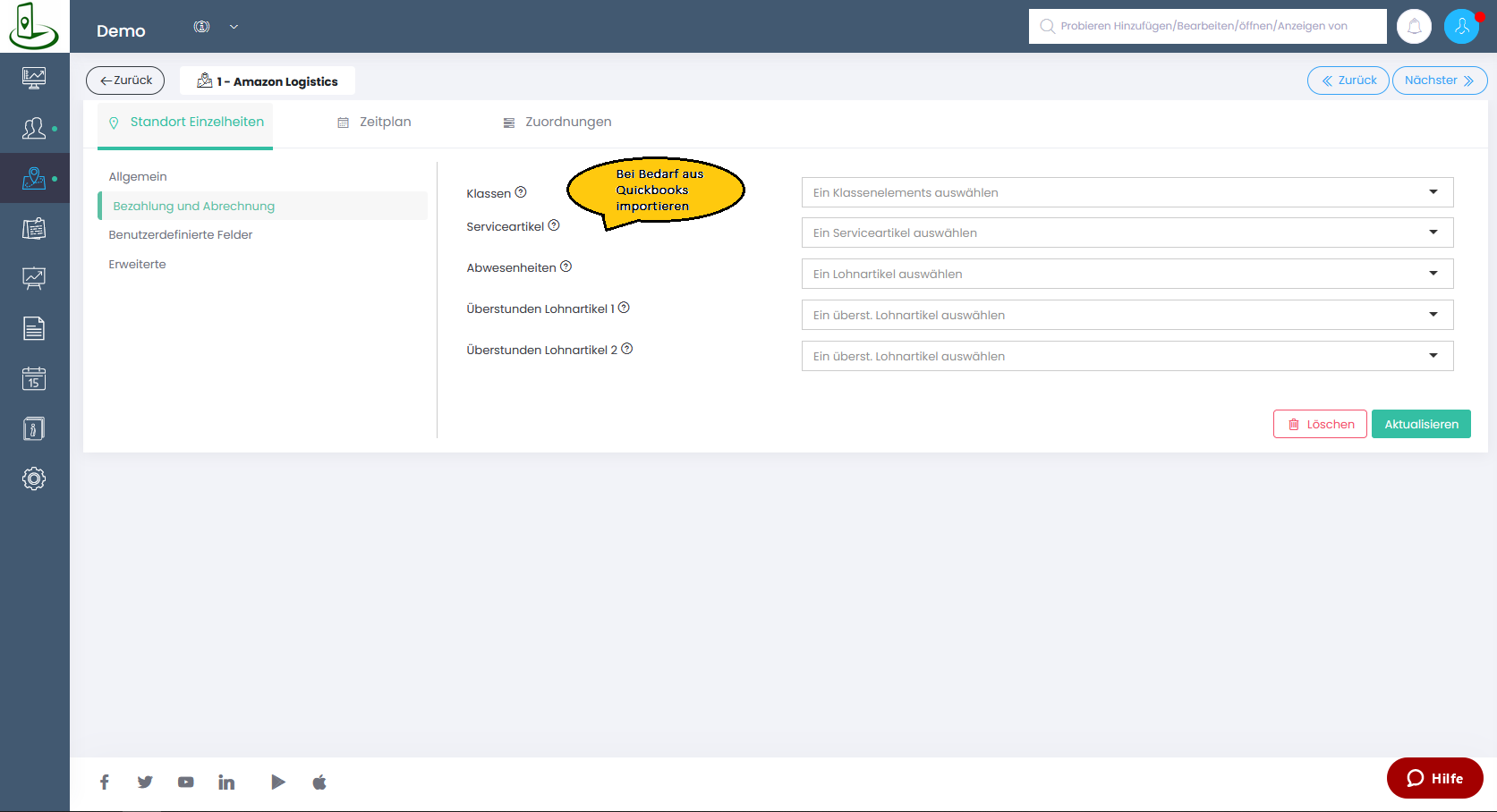
Task: Click the notification bell icon
Action: [x=1414, y=27]
